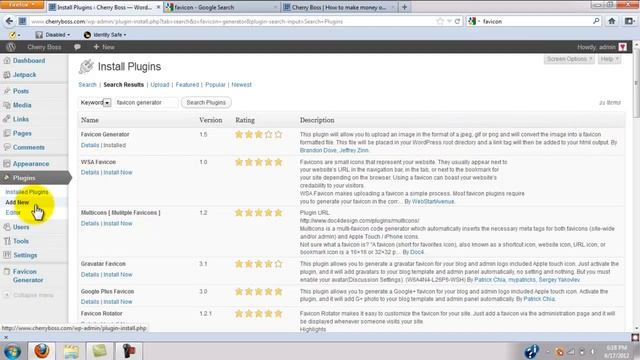Image resolution: width=640 pixels, height=360 pixels.
Task: Install the Multicons plugin now
Action: point(118,224)
